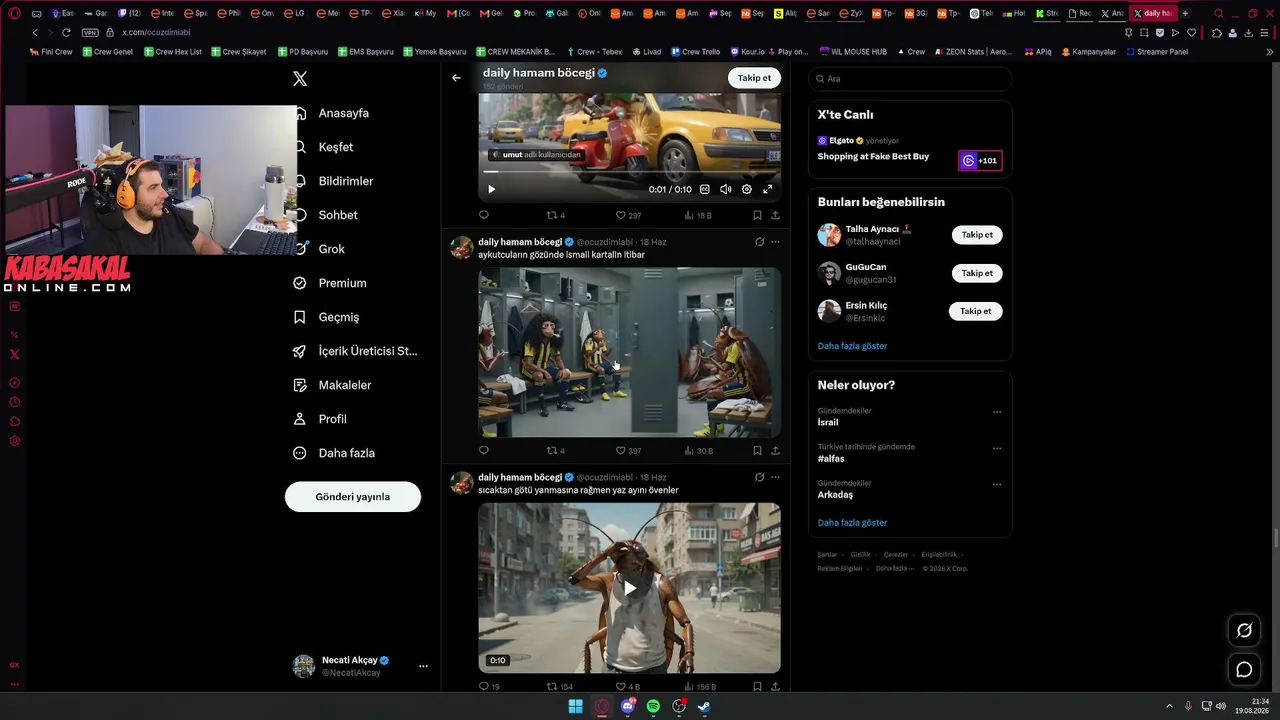Go back with the profile header arrow
Screen dimensions: 1280x720
[456, 77]
